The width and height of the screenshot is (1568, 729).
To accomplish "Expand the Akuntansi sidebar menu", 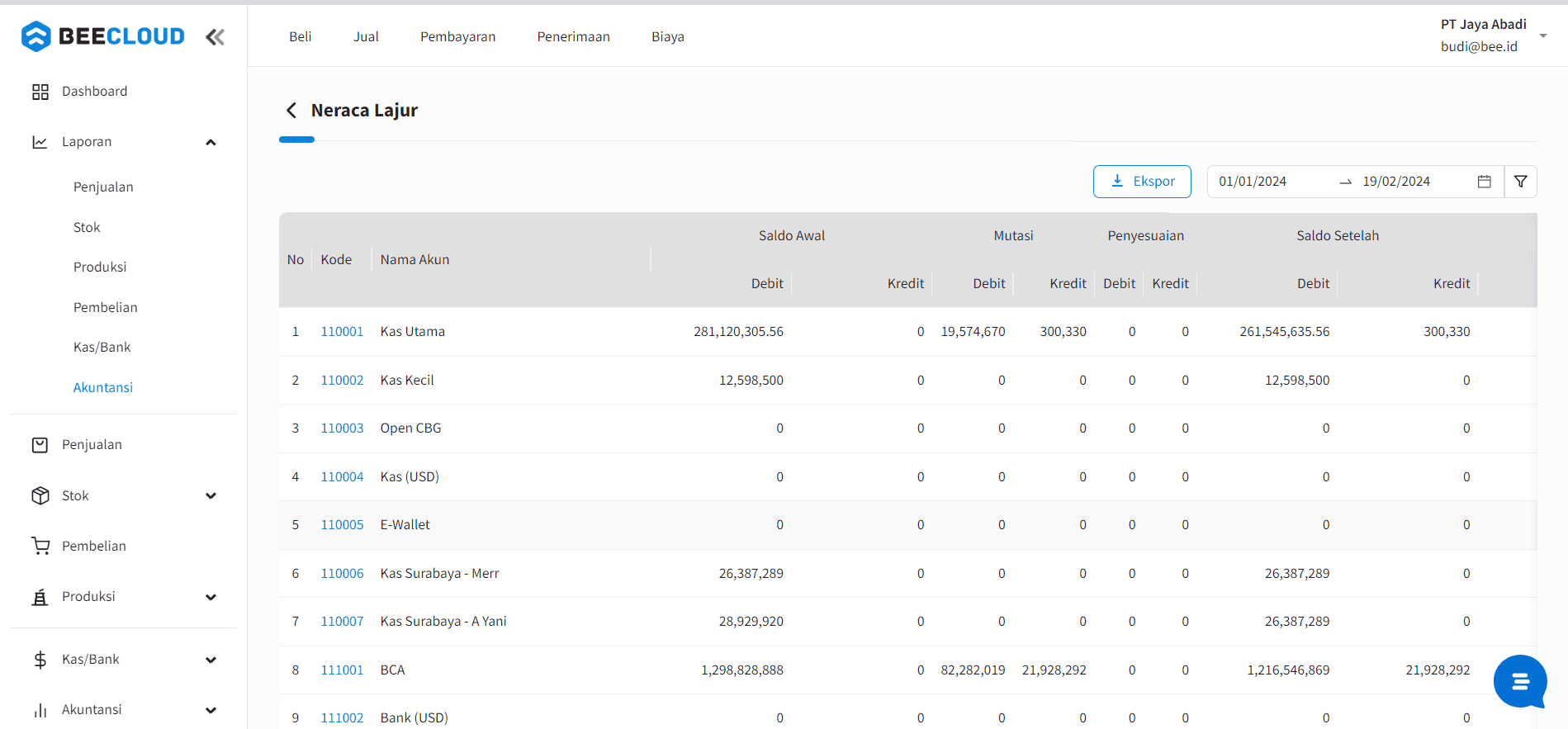I will click(x=211, y=710).
